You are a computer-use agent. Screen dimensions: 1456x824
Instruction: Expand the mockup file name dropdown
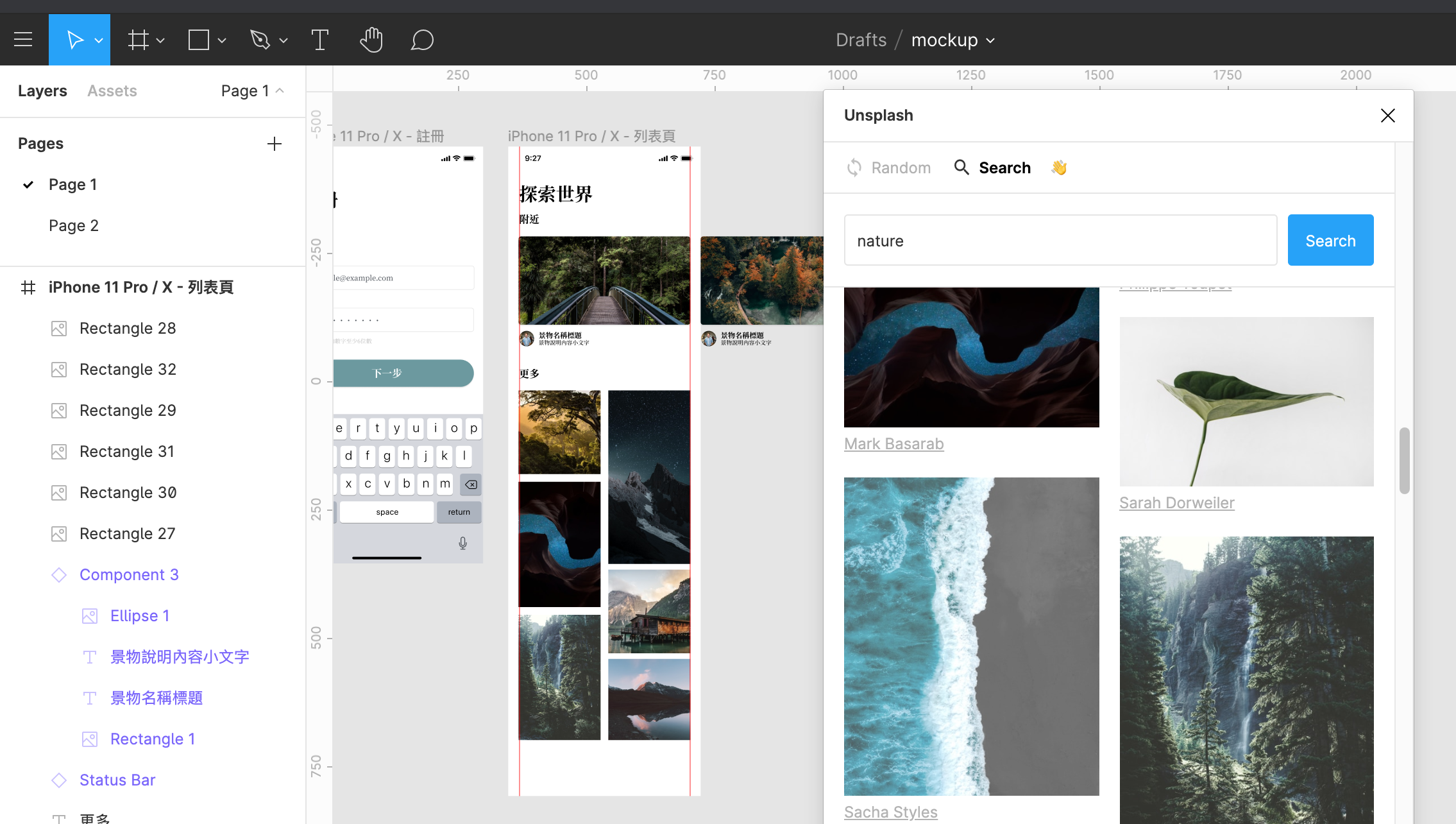point(990,40)
